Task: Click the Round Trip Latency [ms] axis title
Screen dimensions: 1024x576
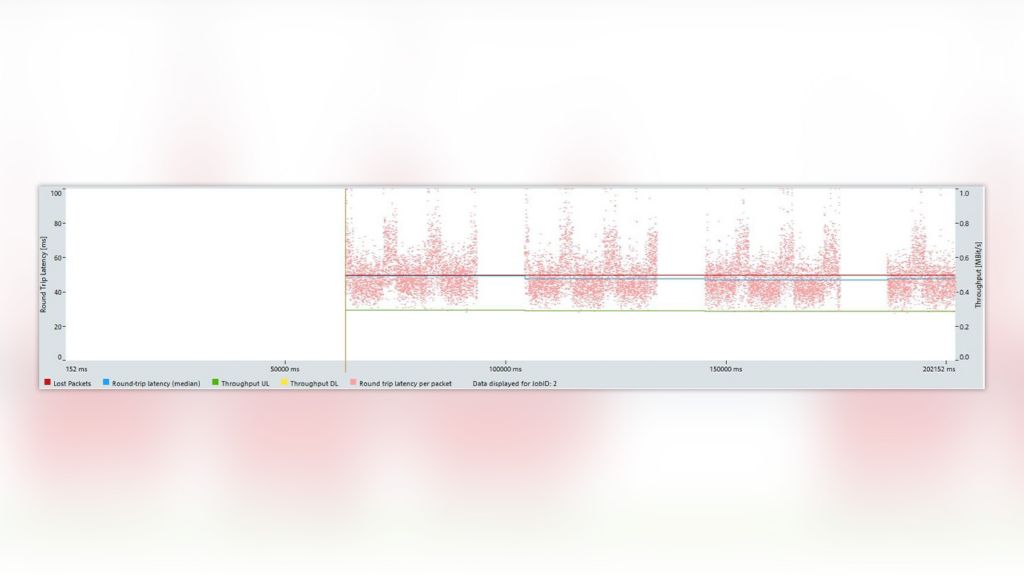Action: click(45, 273)
